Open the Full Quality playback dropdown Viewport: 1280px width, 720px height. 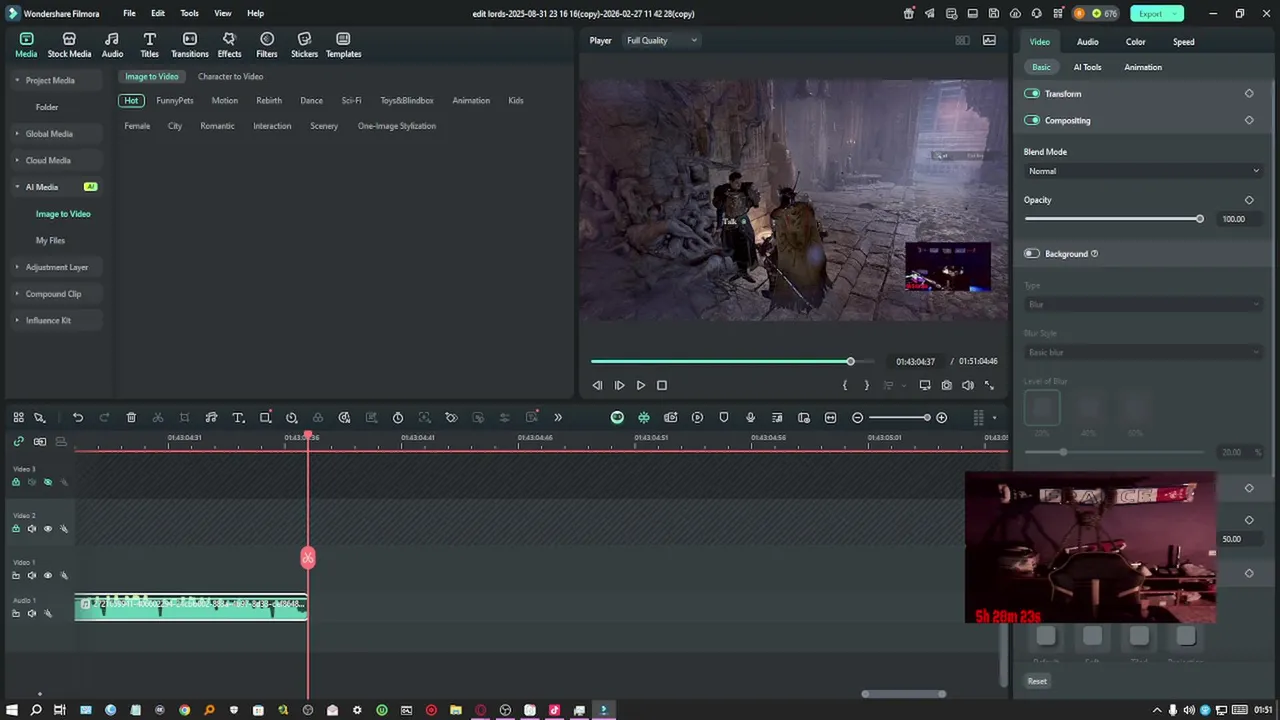(x=661, y=40)
